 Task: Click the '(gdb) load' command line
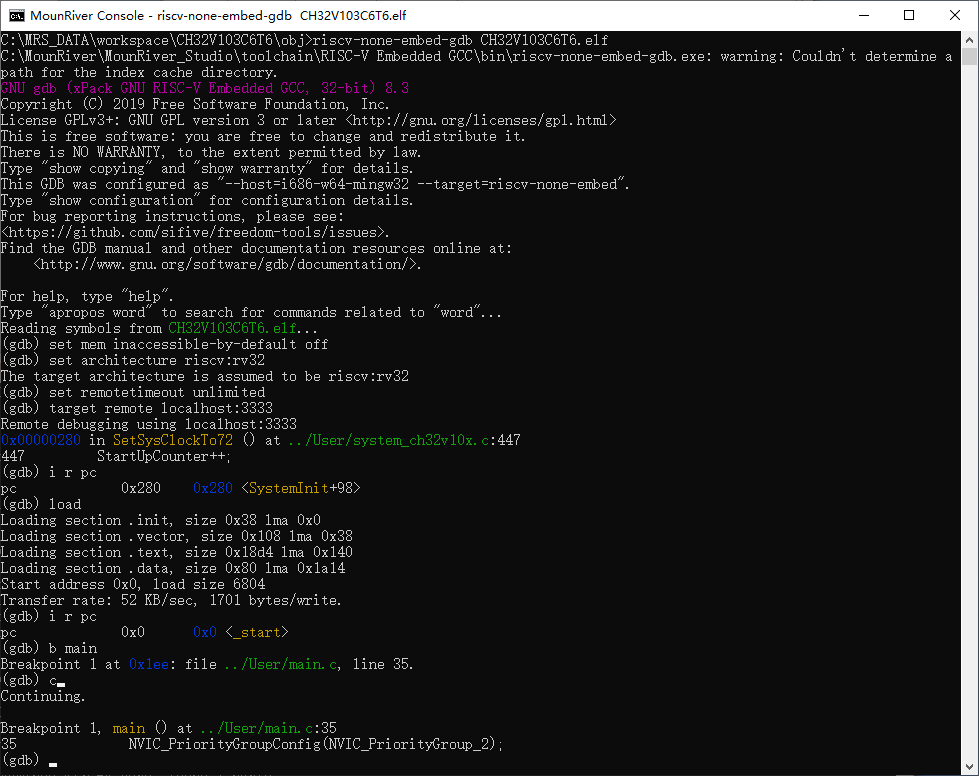[41, 504]
